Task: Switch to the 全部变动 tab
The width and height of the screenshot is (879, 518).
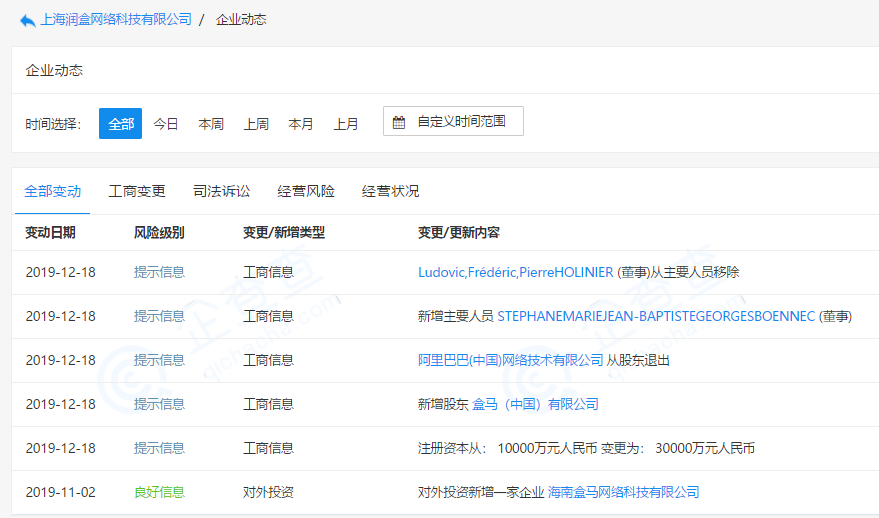Action: pos(53,191)
